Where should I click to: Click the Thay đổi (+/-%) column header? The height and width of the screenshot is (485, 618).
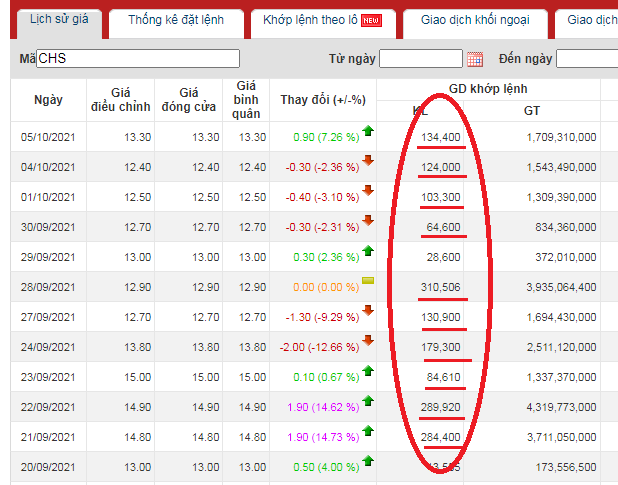(322, 100)
